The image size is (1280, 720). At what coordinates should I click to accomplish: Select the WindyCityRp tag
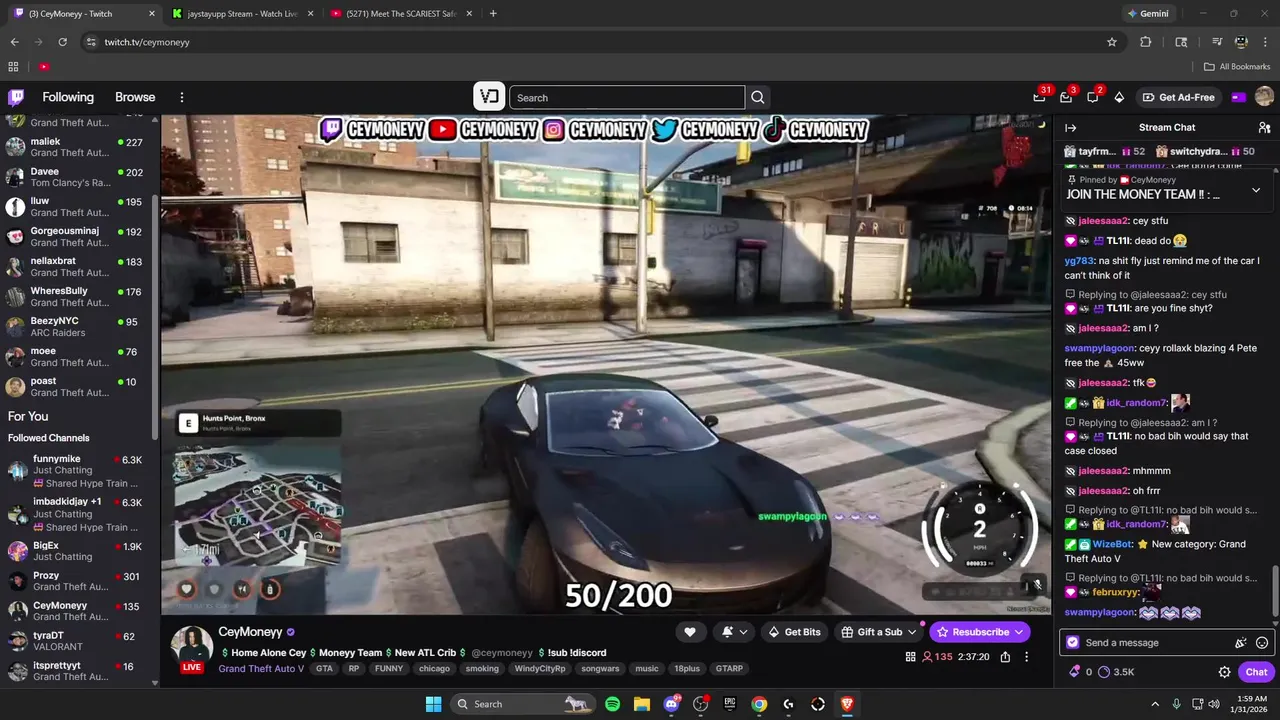[540, 669]
